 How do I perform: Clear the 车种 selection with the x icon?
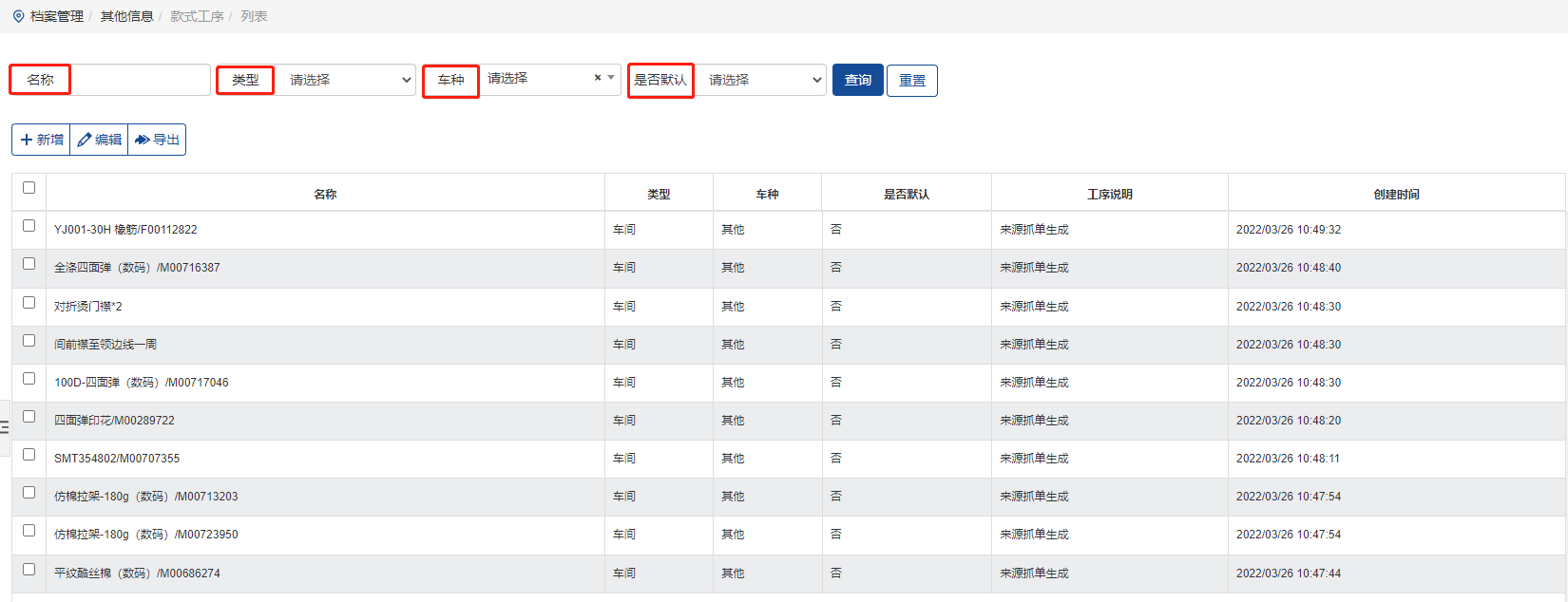pos(598,78)
